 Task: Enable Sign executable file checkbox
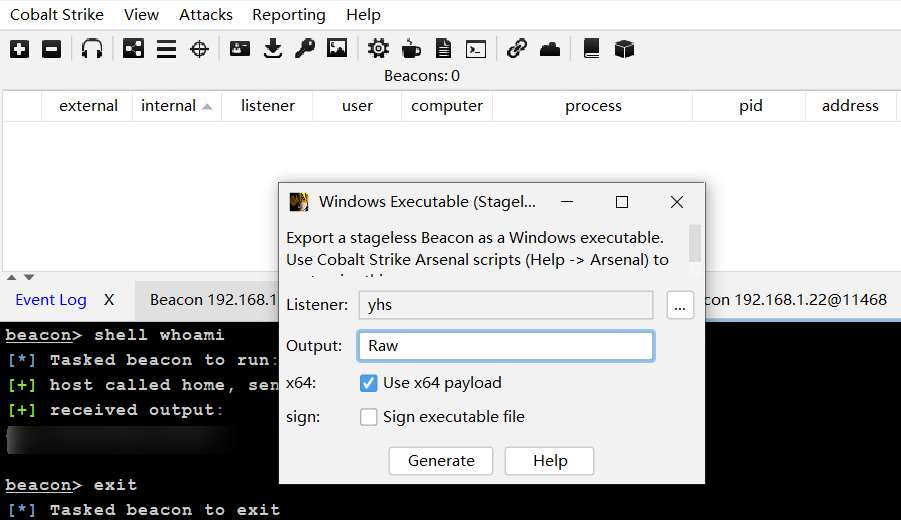[368, 417]
